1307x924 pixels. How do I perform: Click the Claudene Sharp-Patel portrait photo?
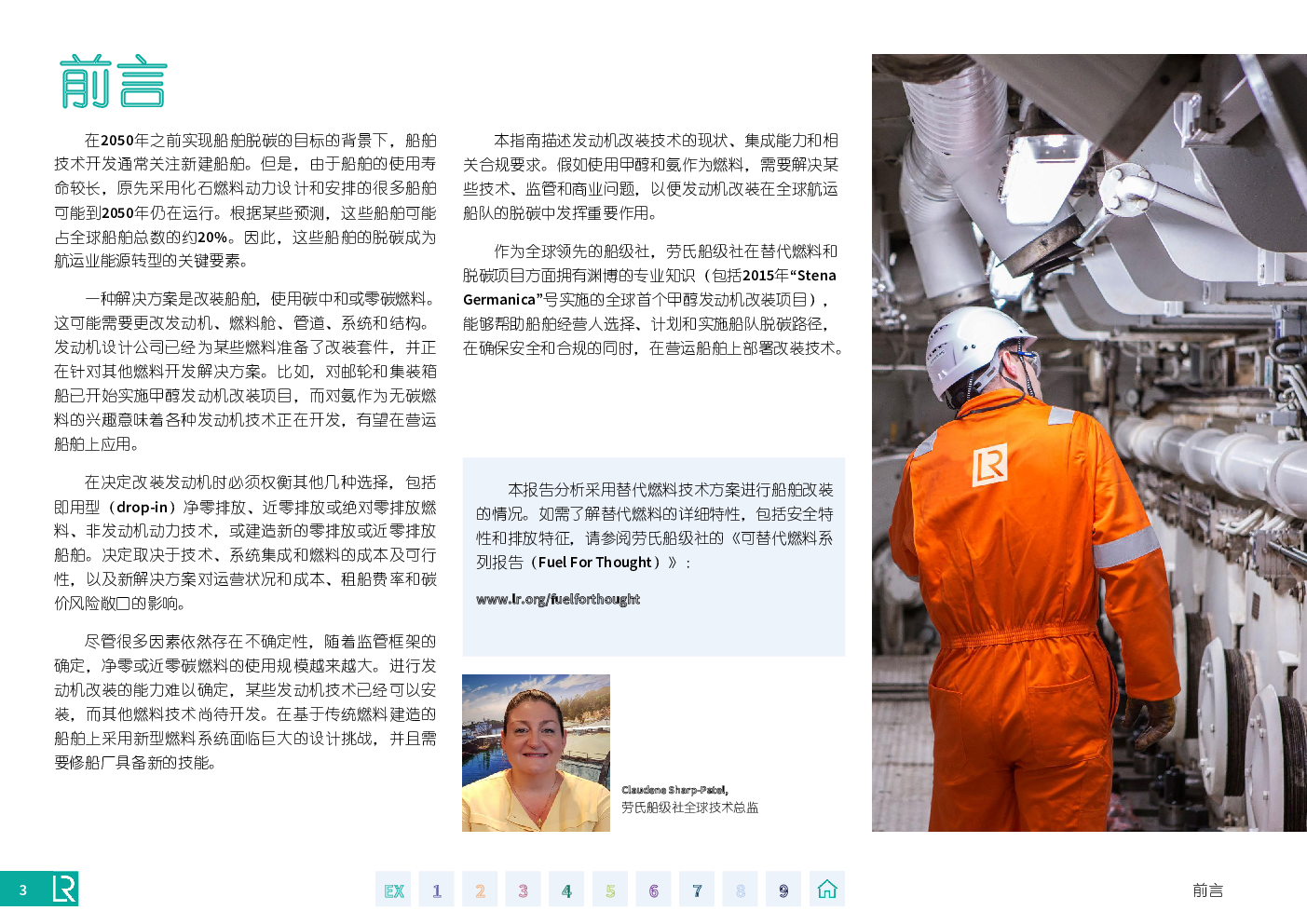(x=536, y=753)
